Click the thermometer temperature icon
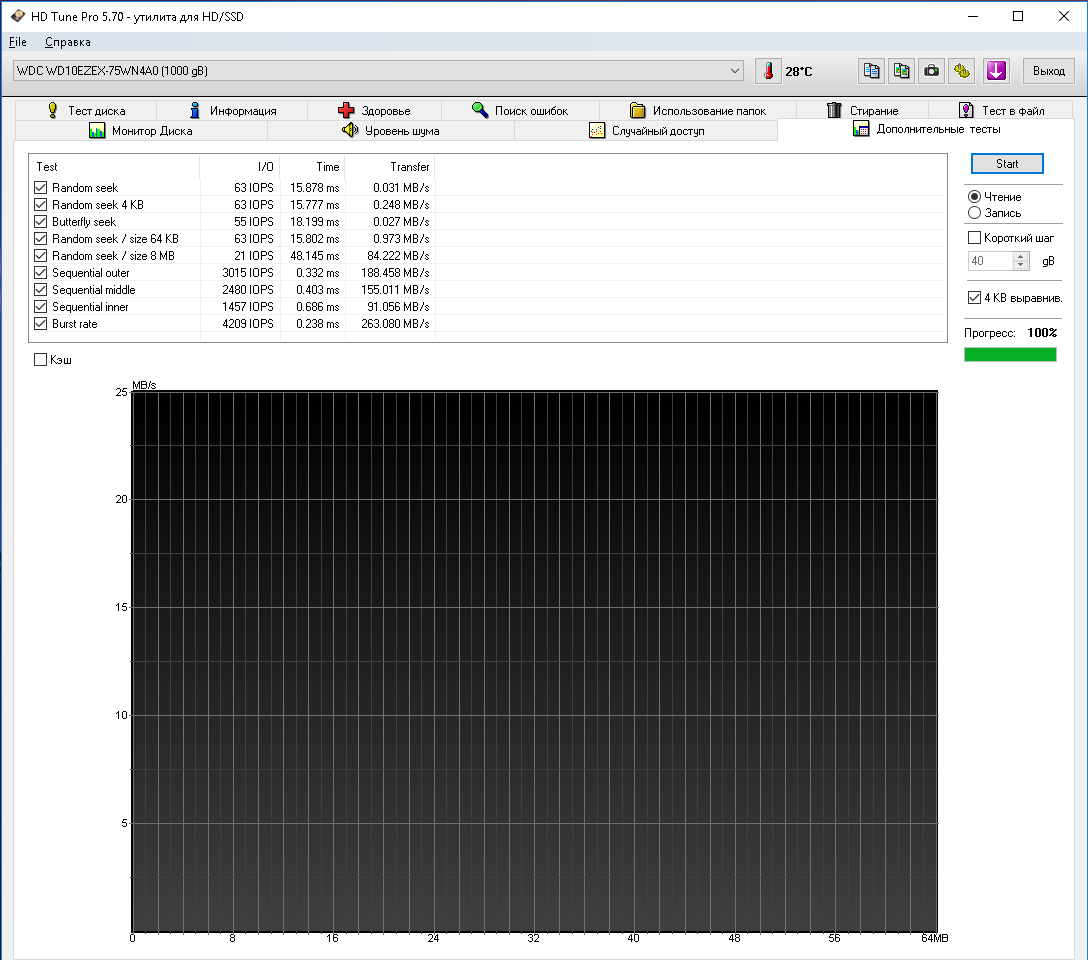The width and height of the screenshot is (1088, 960). pos(768,71)
